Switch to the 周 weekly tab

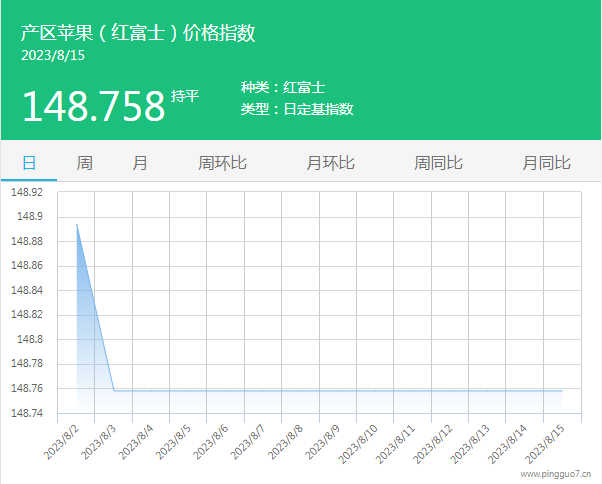84,163
